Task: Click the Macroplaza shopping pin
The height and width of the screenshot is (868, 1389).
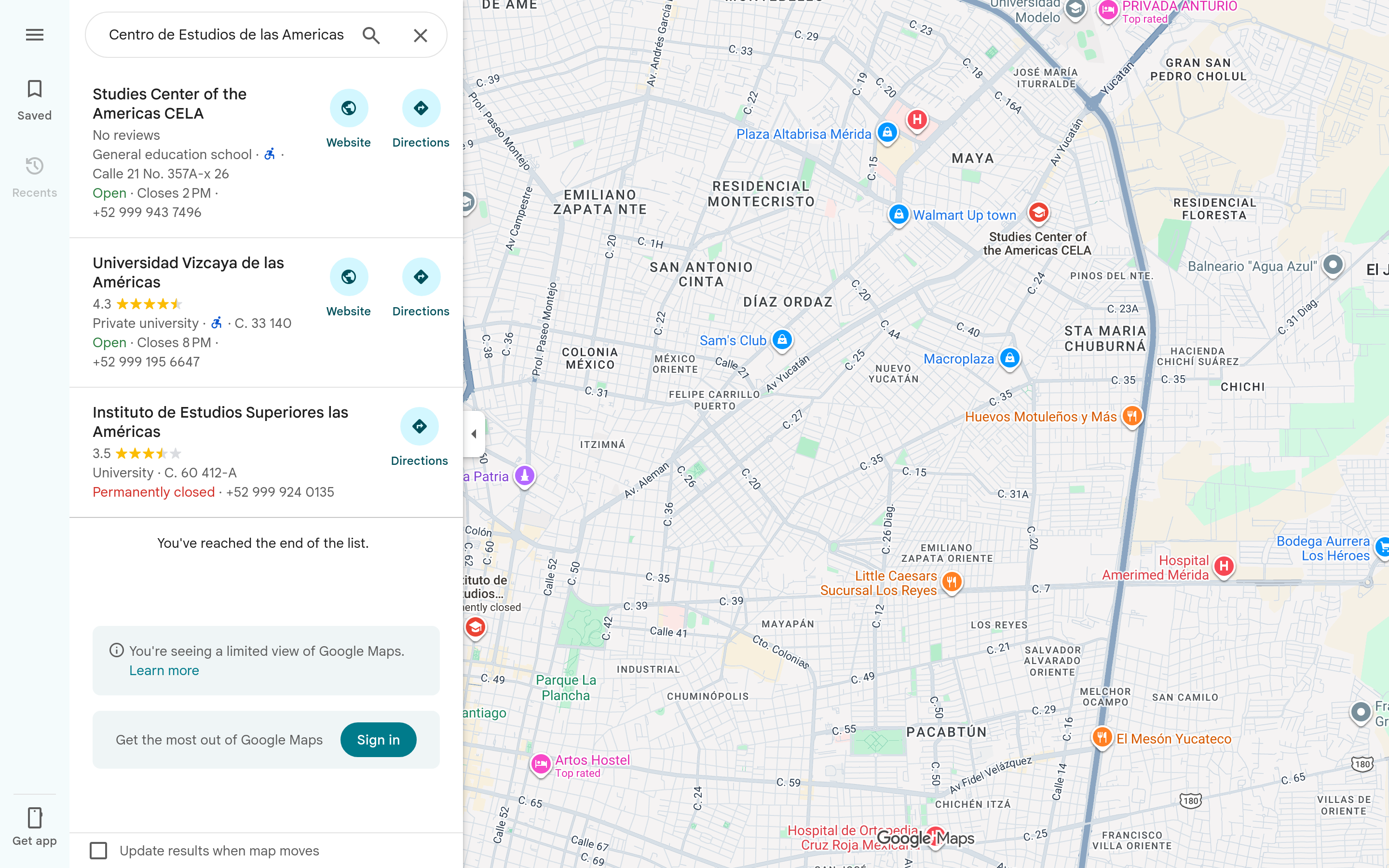Action: 1009,359
